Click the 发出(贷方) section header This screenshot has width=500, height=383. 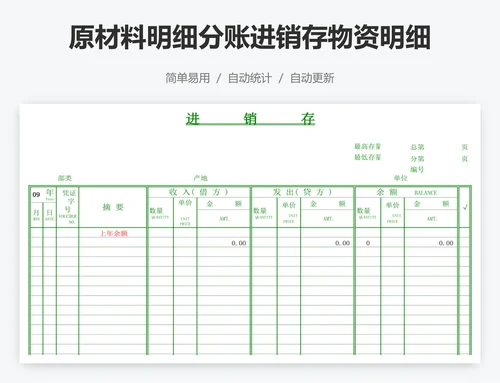point(302,192)
